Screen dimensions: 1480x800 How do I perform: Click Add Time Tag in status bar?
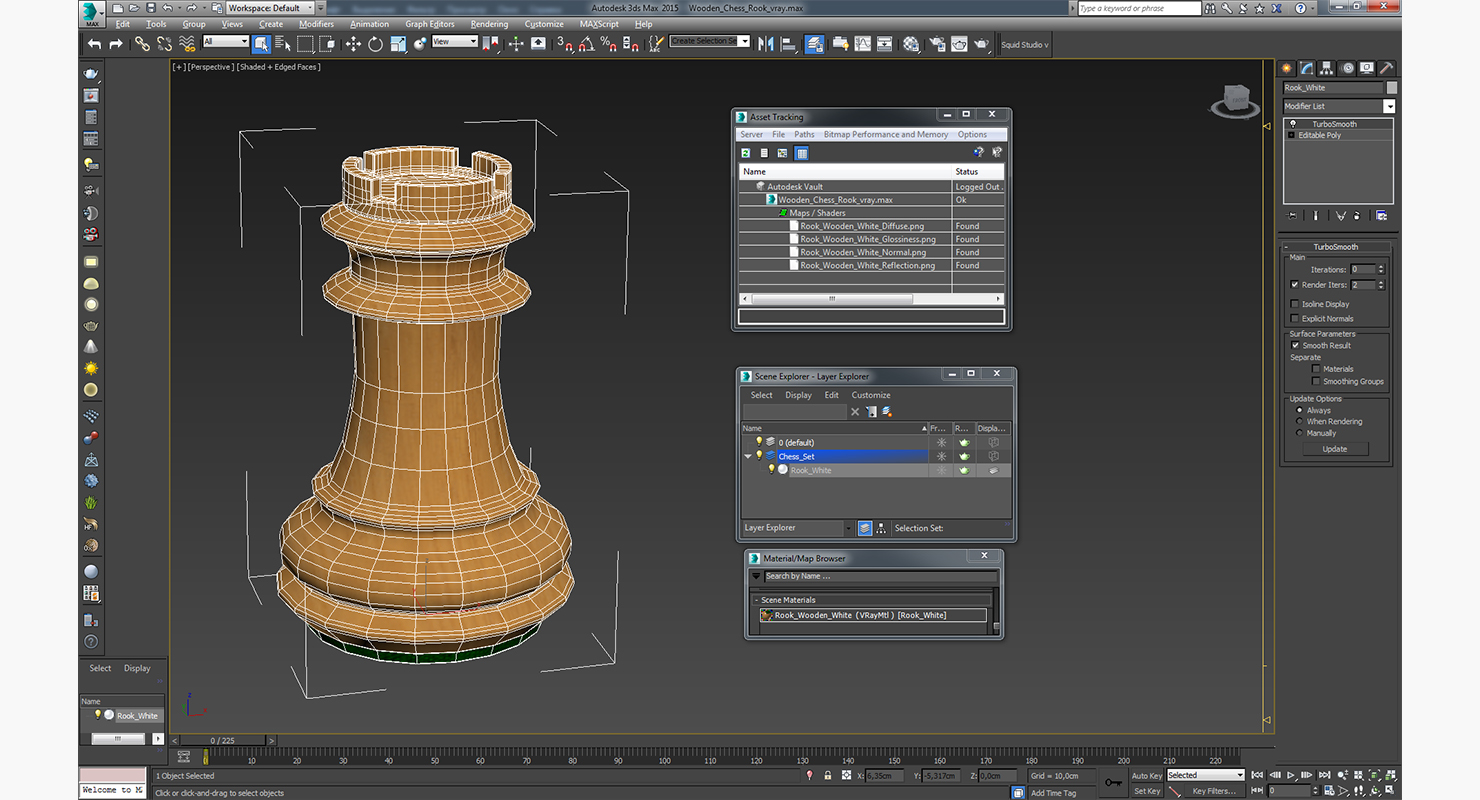pyautogui.click(x=1053, y=793)
